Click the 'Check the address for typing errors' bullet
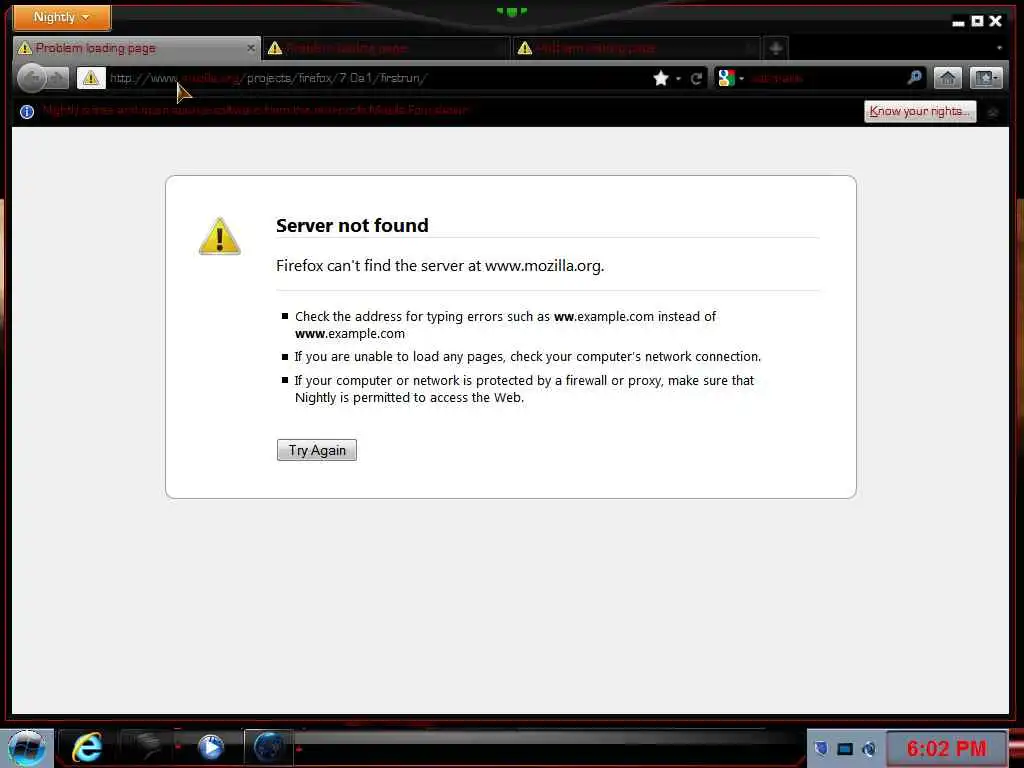 pos(505,325)
